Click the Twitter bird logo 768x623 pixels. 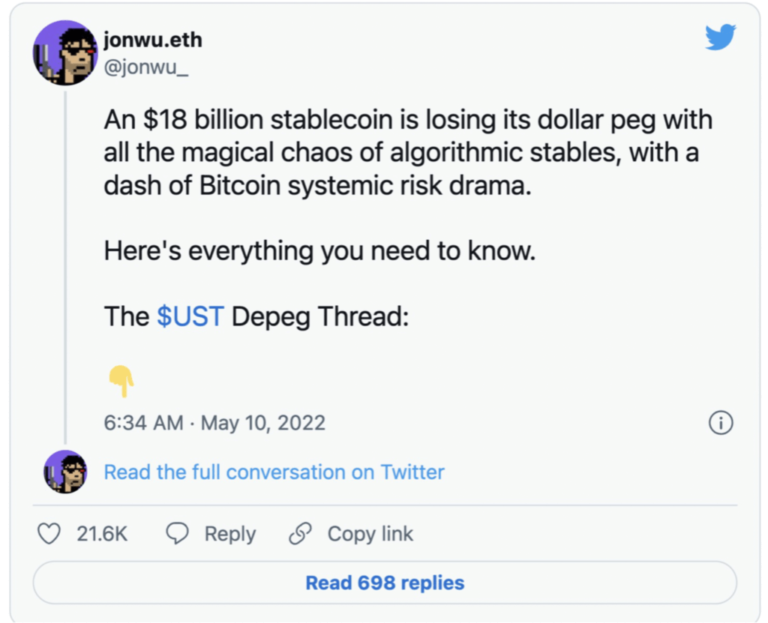(x=720, y=37)
